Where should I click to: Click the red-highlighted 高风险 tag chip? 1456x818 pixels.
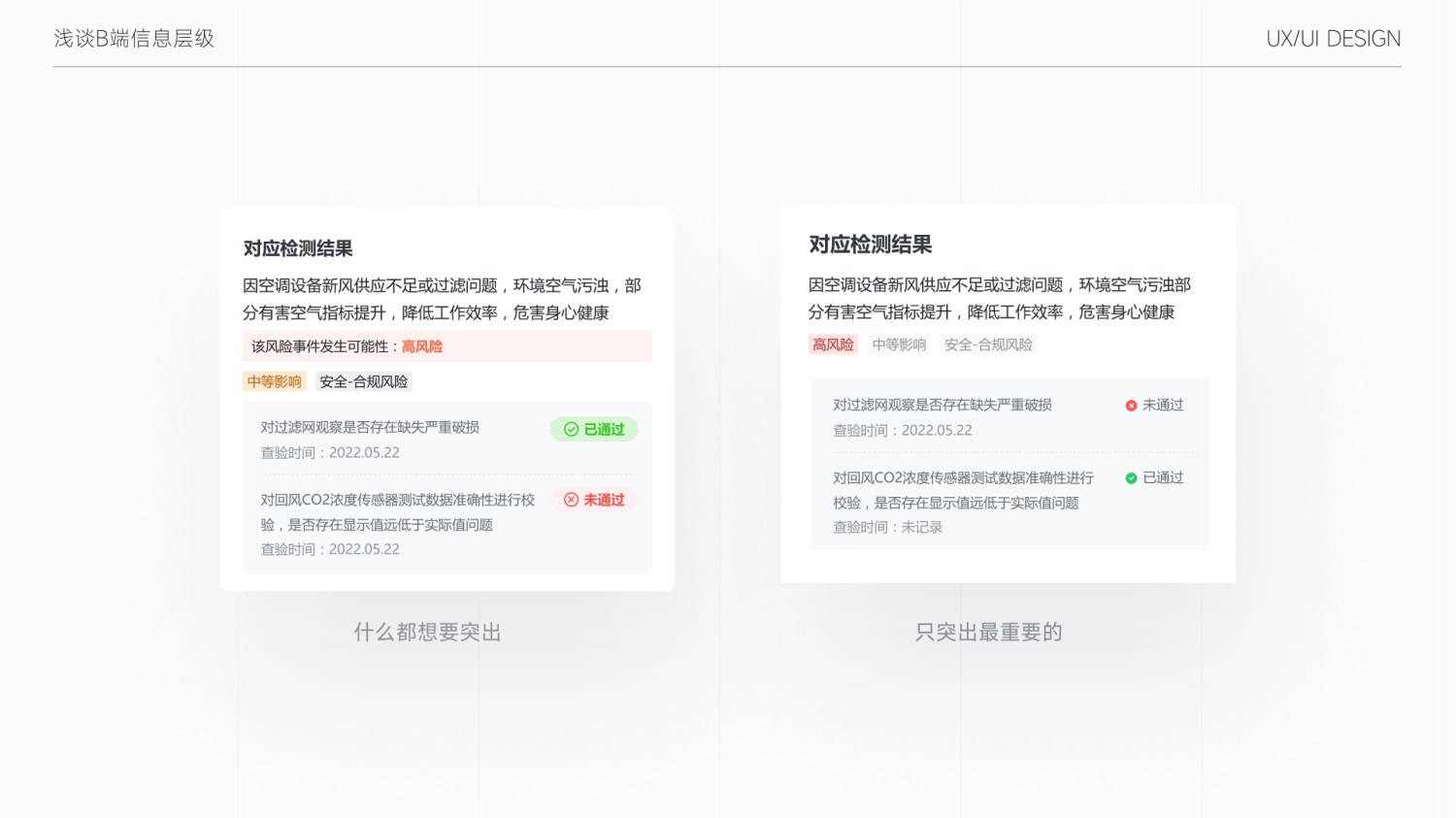(x=833, y=344)
